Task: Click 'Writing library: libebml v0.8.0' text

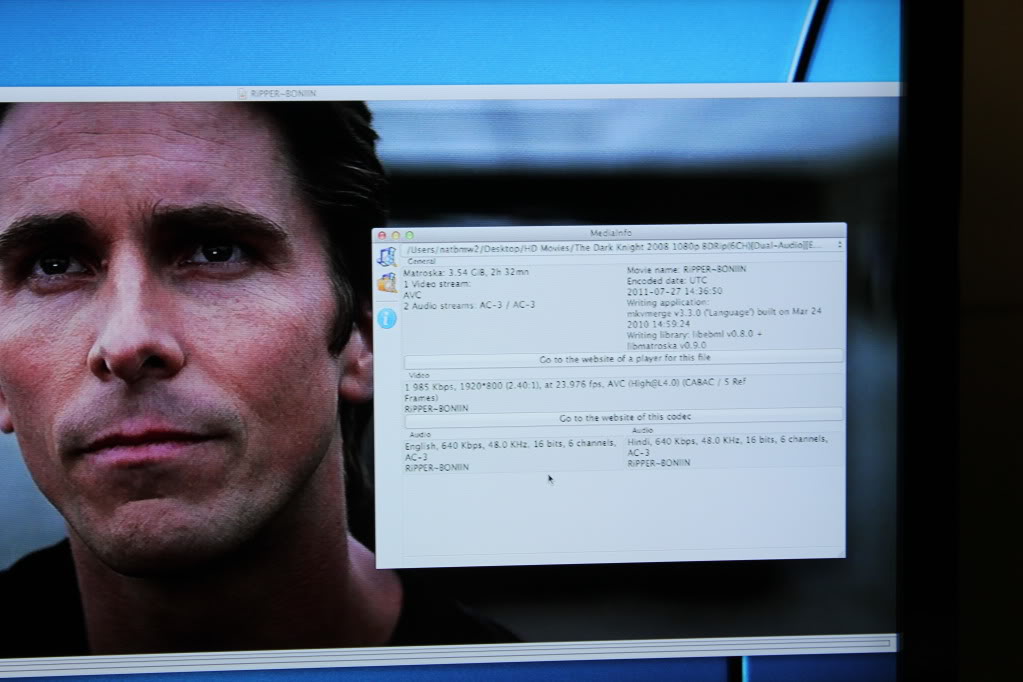Action: 694,334
